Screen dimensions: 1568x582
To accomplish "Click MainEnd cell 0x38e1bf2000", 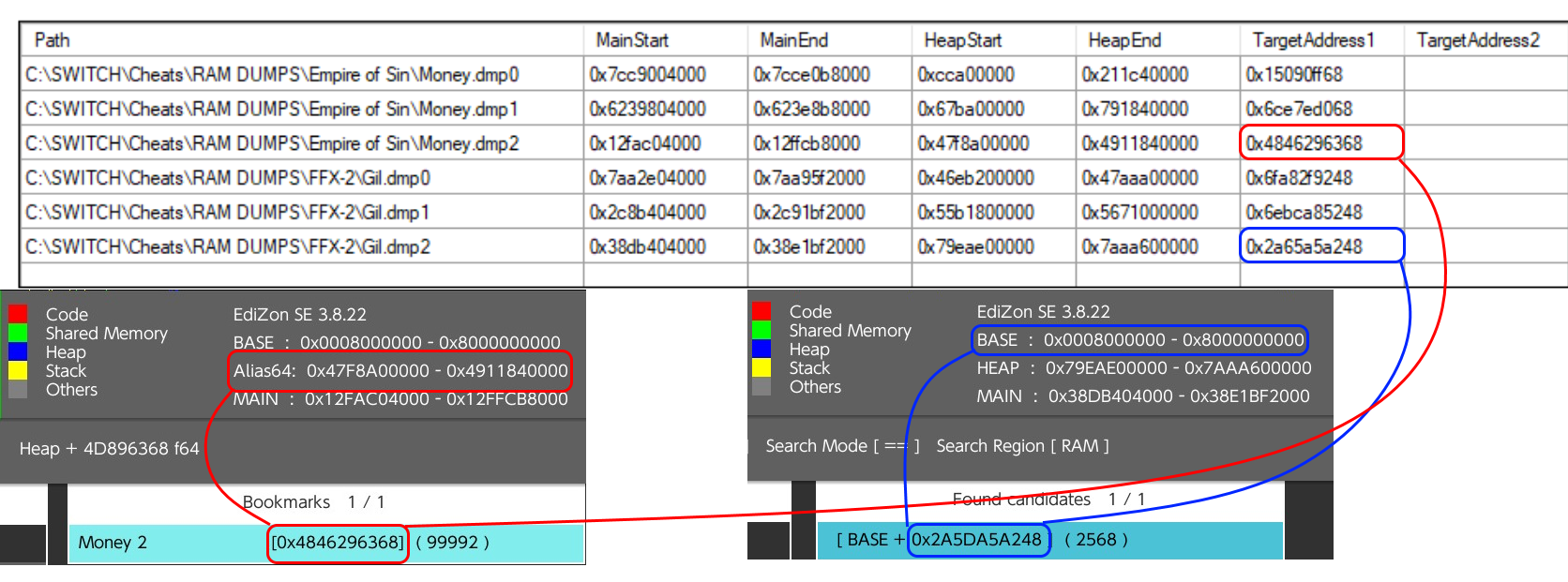I will pos(829,246).
